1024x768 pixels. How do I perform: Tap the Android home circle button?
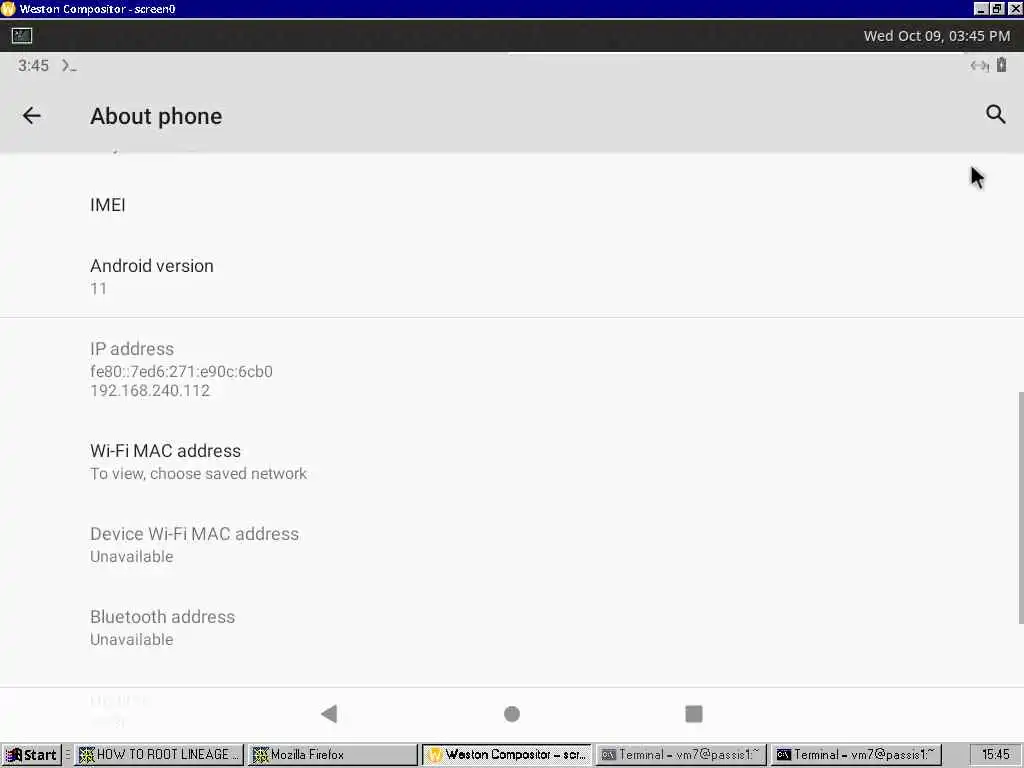pyautogui.click(x=512, y=714)
